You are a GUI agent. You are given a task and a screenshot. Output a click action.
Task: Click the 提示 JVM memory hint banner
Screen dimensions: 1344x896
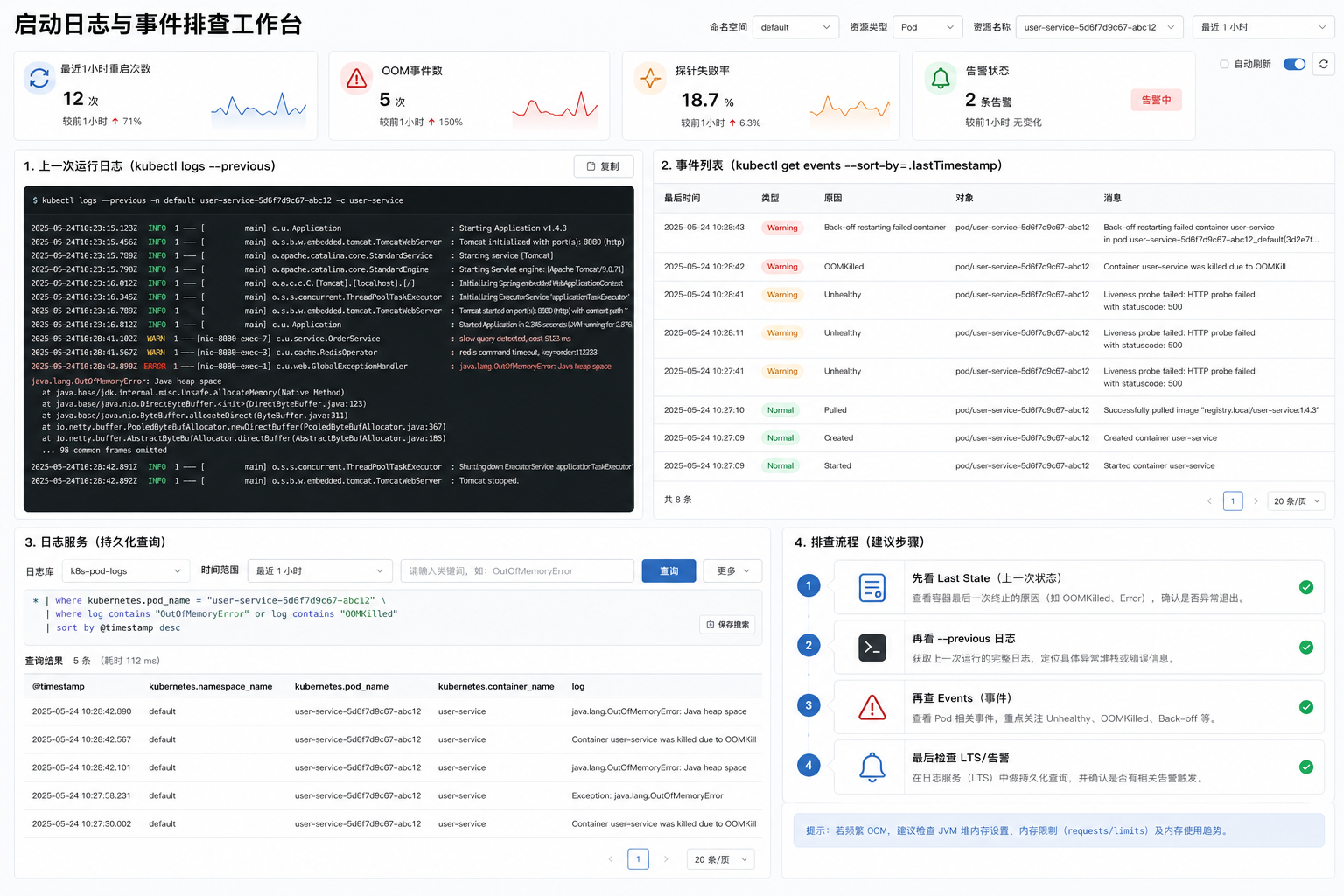tap(1059, 830)
